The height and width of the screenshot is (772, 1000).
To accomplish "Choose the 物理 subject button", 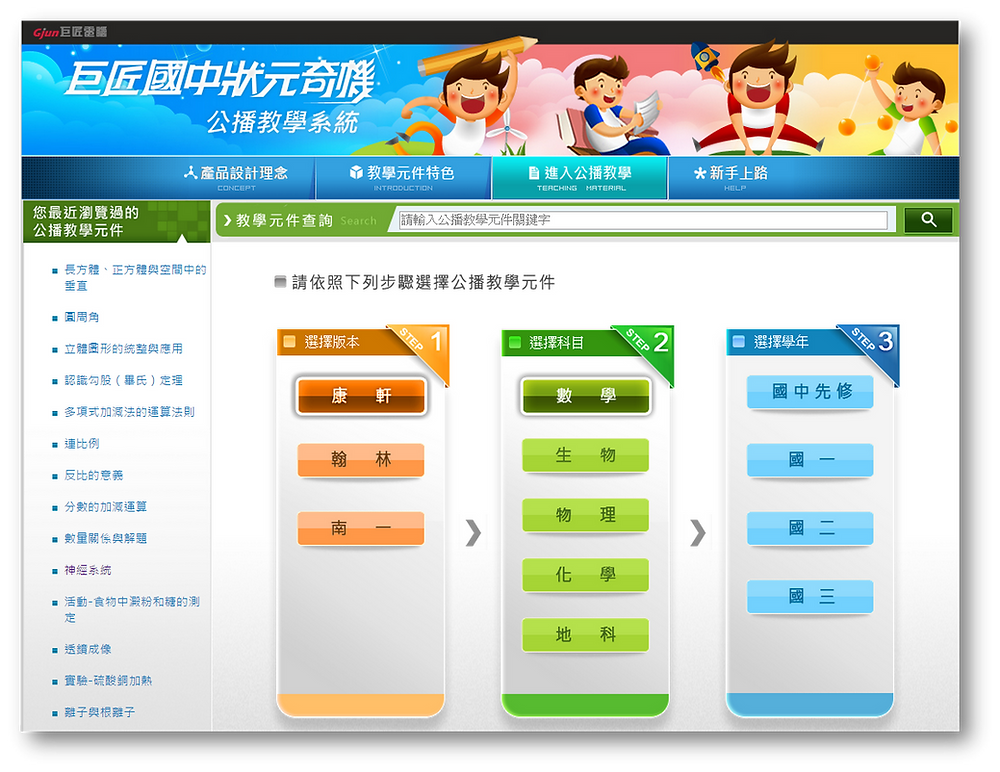I will (x=585, y=515).
